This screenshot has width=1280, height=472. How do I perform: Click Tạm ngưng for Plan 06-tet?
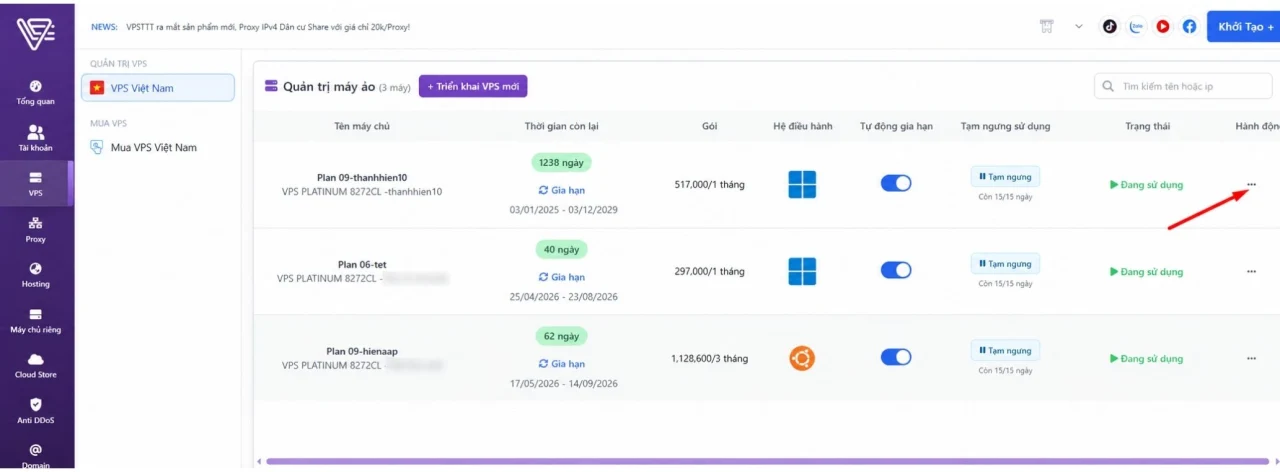1005,264
